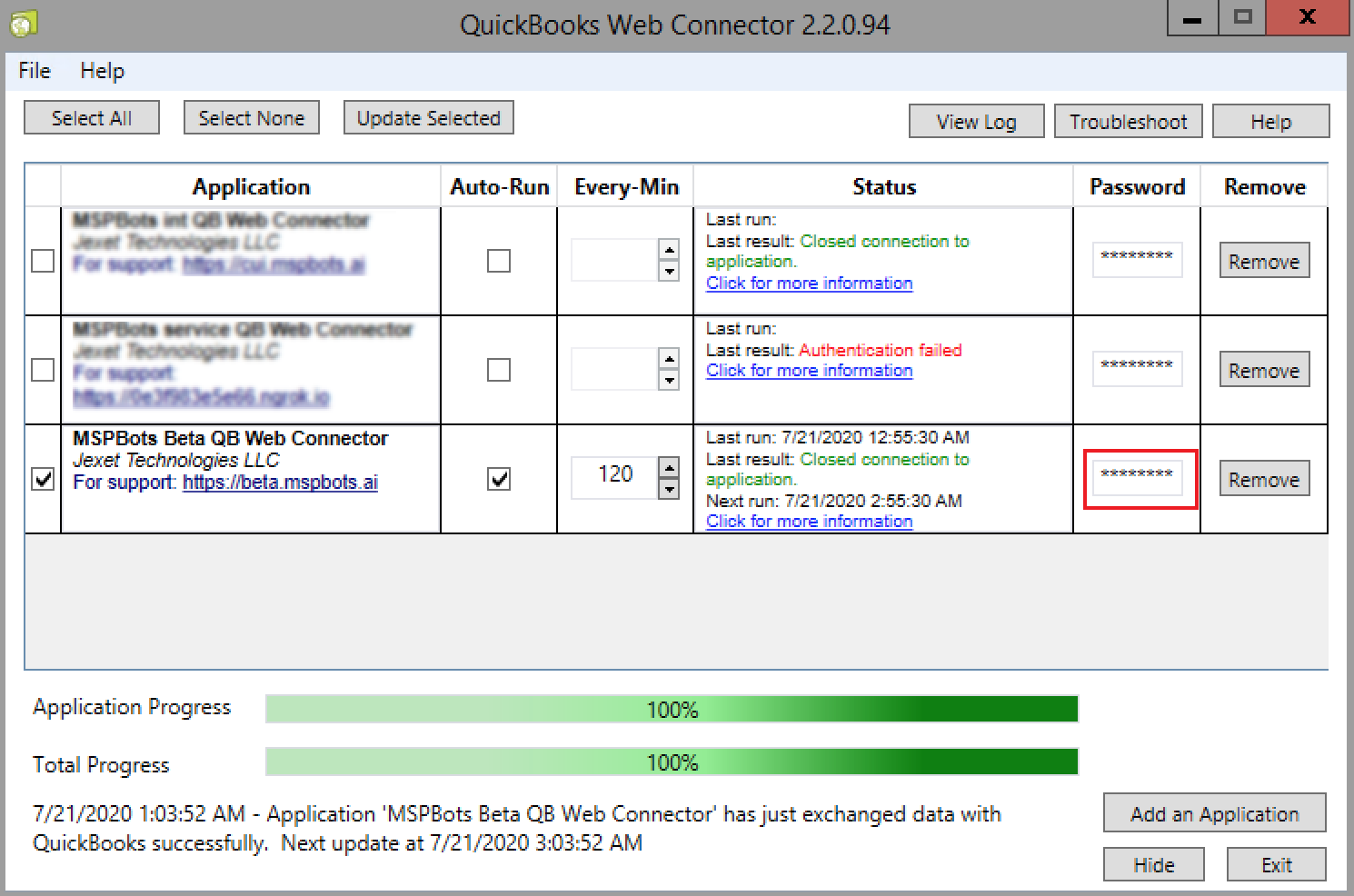Decrease Every-Min value in MSPBots service row
Screen dimensions: 1354x896
(669, 380)
